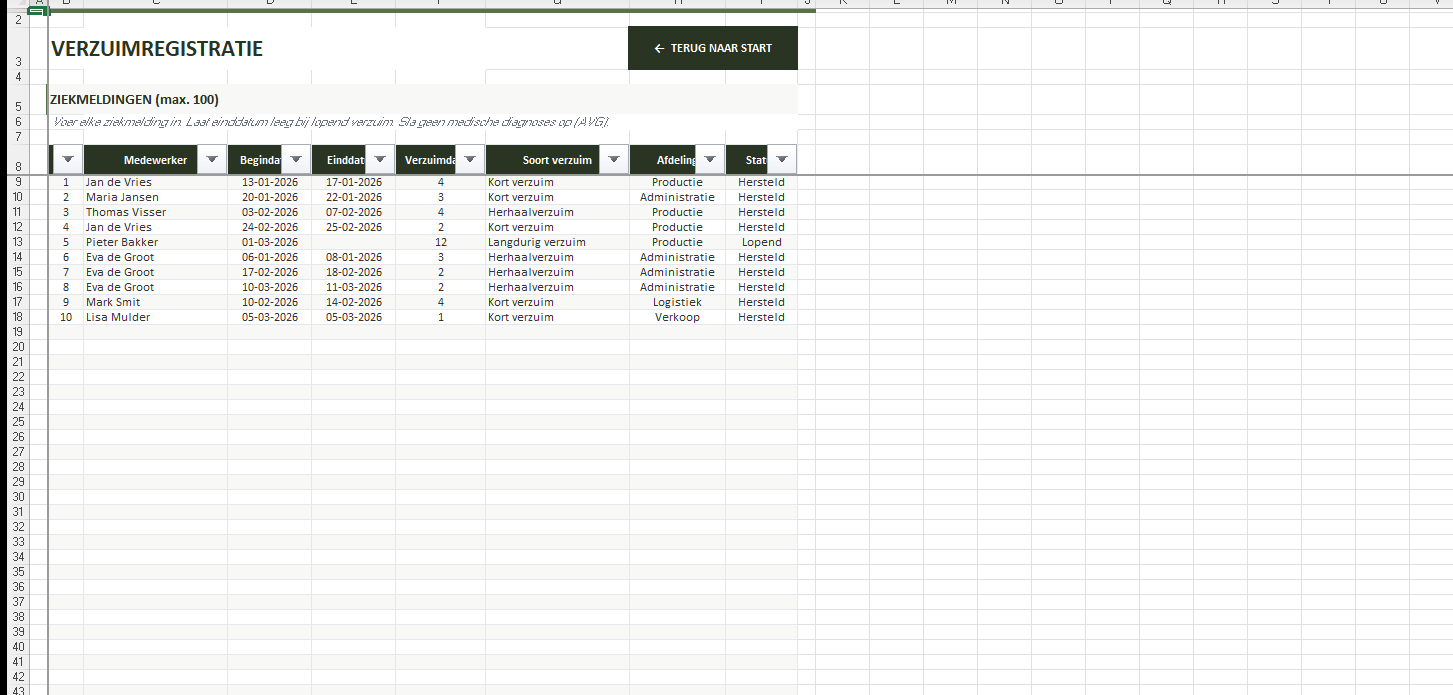Image resolution: width=1453 pixels, height=695 pixels.
Task: Select the empty Einddatum cell for Pieter Bakker
Action: (353, 242)
